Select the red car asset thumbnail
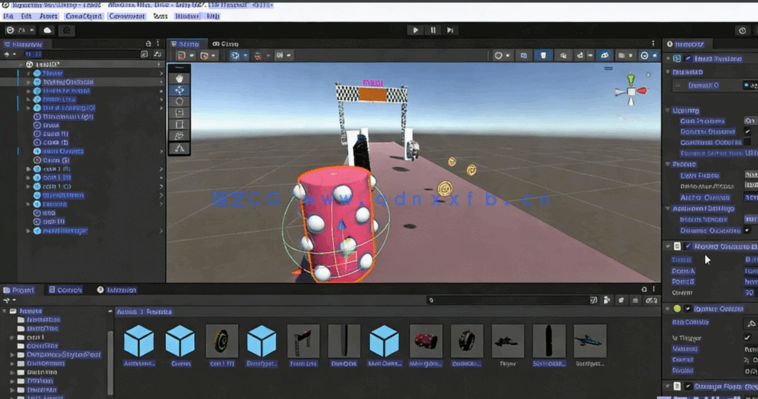 426,341
